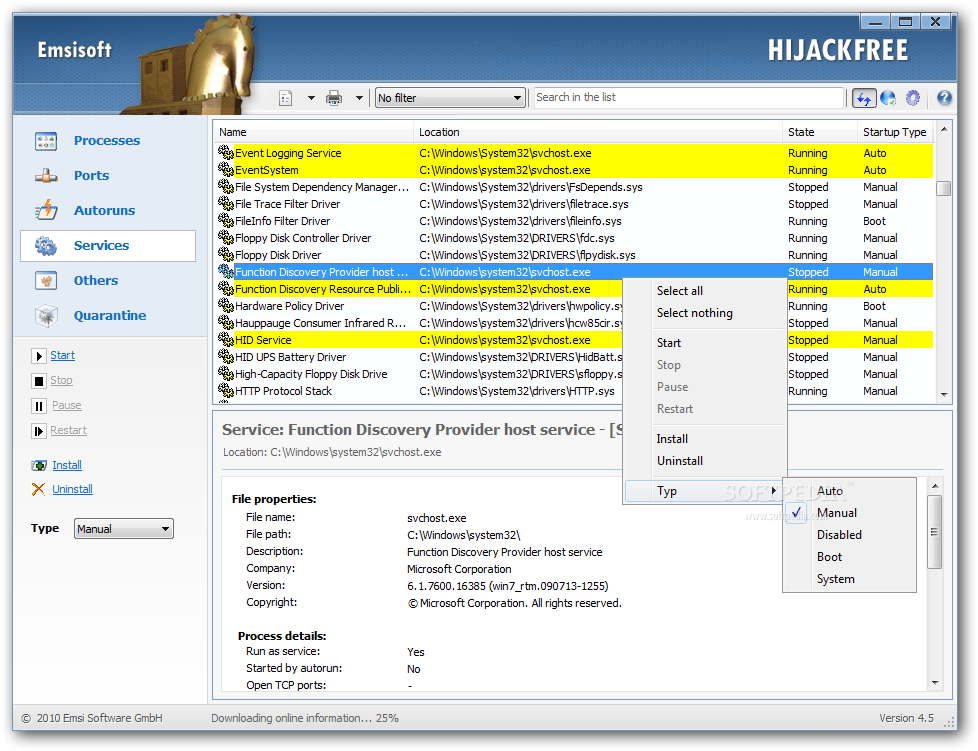The width and height of the screenshot is (978, 751).
Task: Click the Search in the list field
Action: pyautogui.click(x=689, y=98)
